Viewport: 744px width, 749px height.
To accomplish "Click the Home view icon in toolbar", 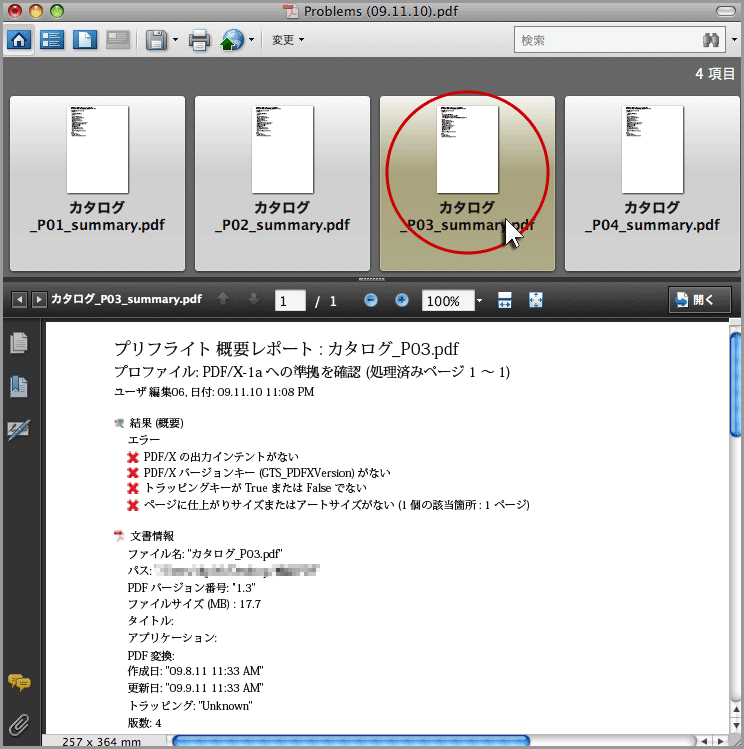I will click(20, 41).
